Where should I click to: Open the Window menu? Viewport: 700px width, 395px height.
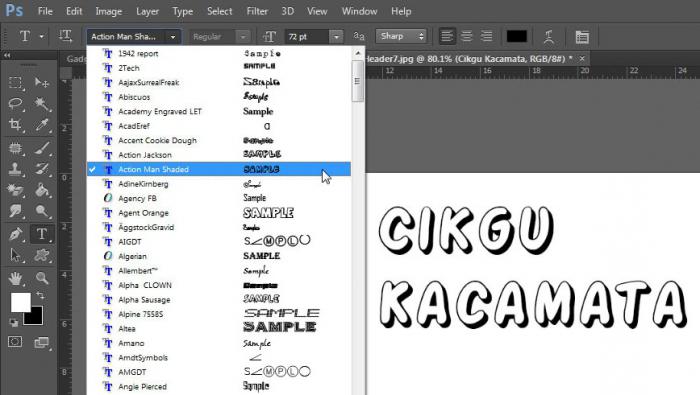[x=359, y=11]
